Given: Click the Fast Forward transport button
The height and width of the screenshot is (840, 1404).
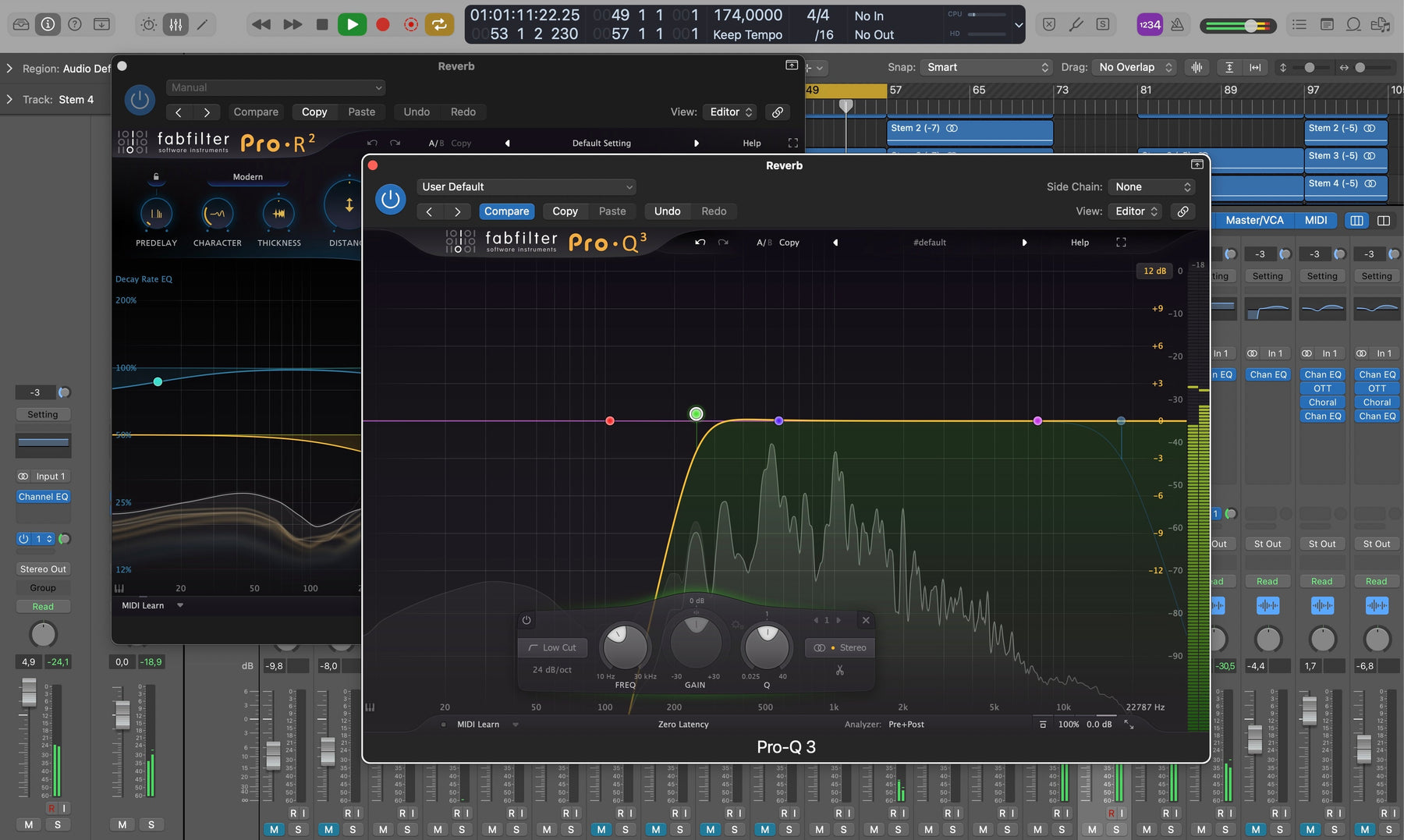Looking at the screenshot, I should point(292,24).
